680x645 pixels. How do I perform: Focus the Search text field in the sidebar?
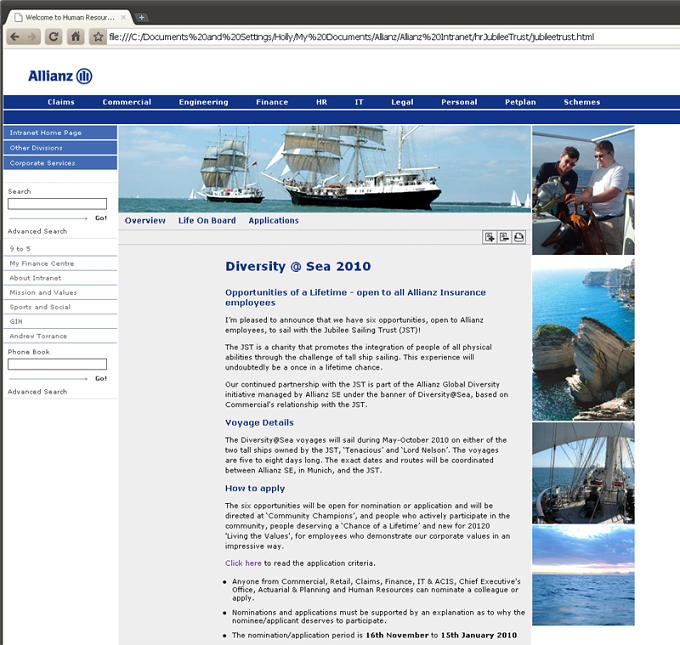pos(57,203)
